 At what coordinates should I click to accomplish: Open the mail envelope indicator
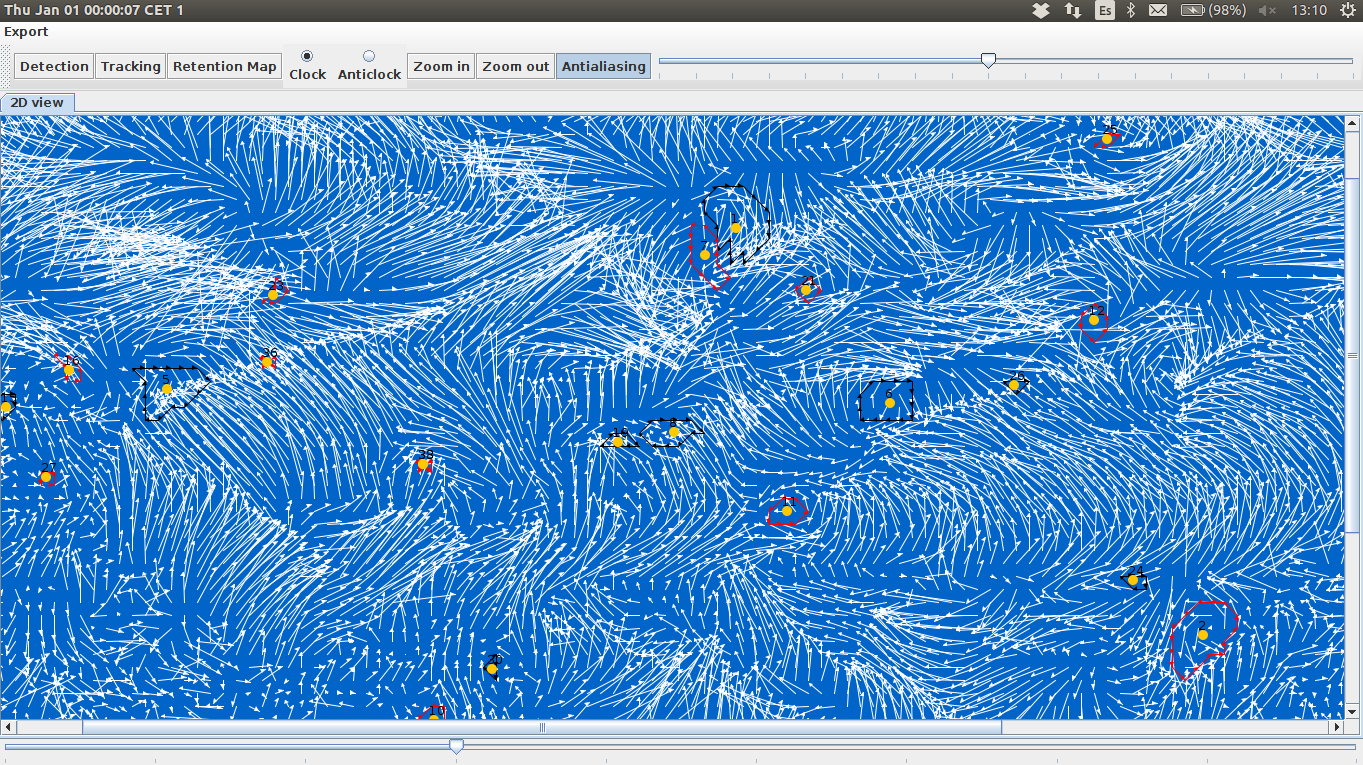[x=1158, y=10]
